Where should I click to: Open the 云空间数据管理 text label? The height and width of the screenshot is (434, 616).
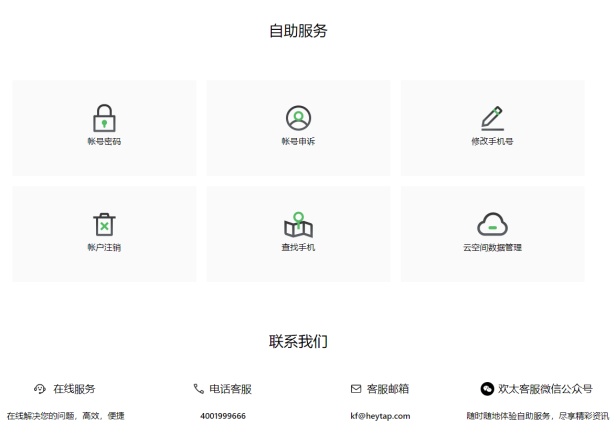(492, 247)
